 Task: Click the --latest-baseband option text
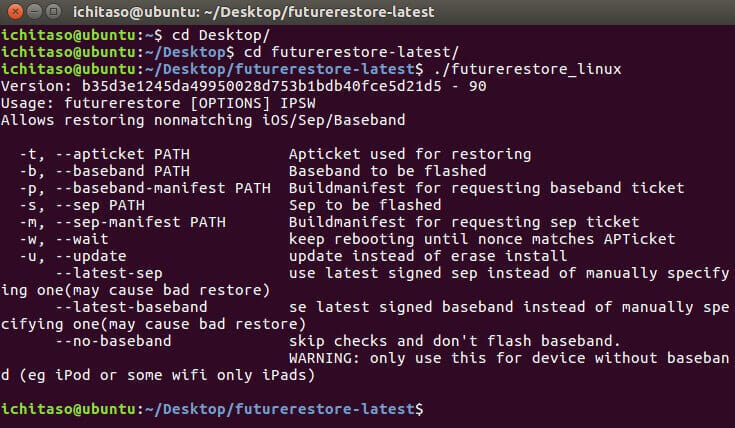(x=132, y=307)
